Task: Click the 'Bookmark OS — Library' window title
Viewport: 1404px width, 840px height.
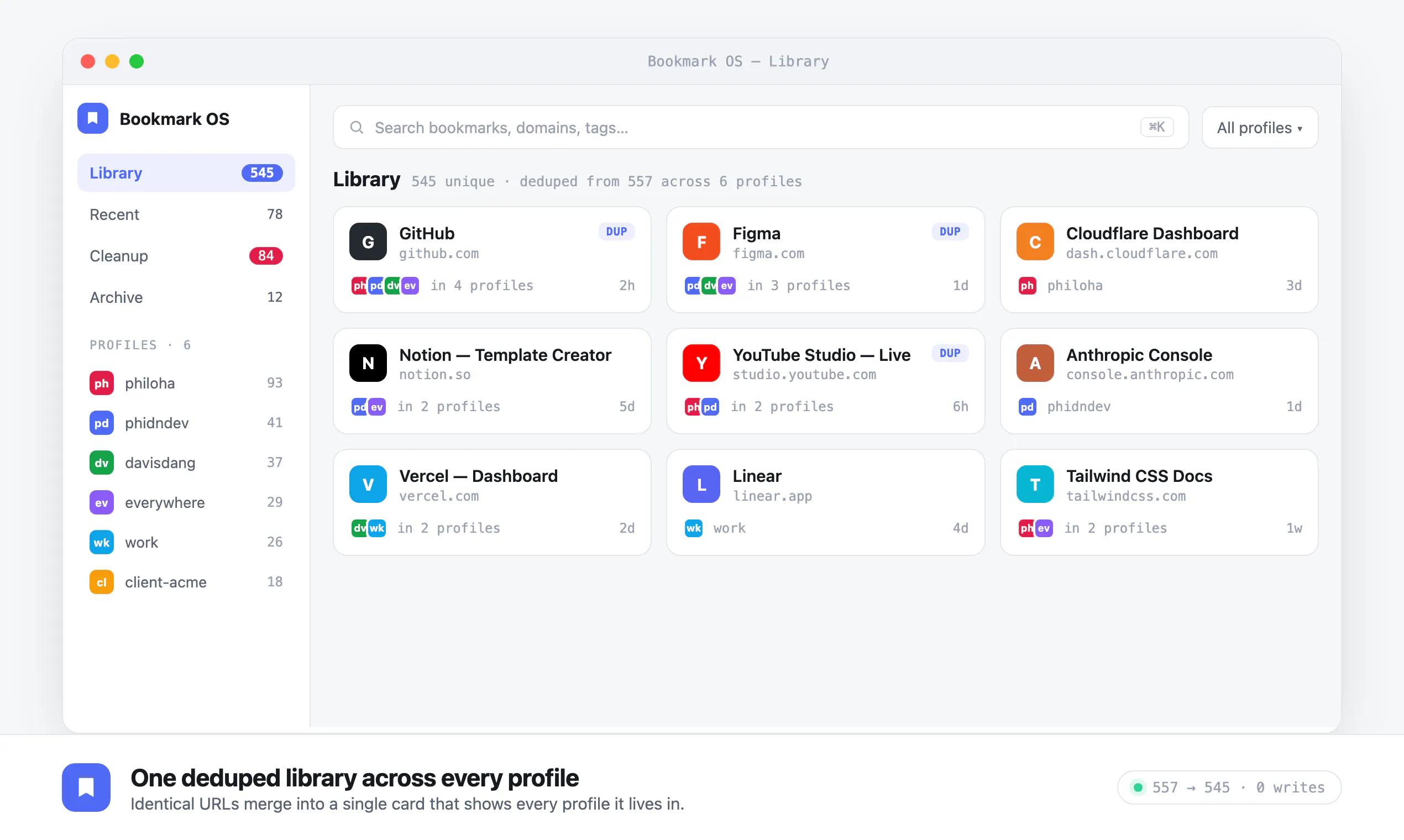Action: pyautogui.click(x=738, y=61)
